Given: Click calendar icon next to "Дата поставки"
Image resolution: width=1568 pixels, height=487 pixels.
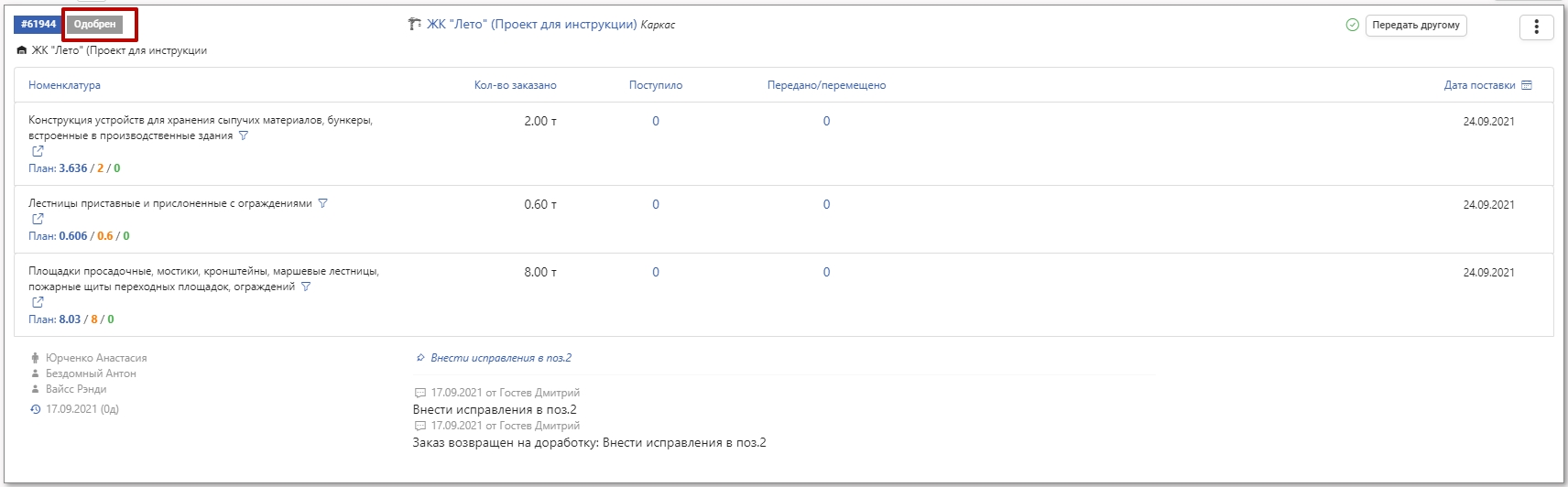Looking at the screenshot, I should pos(1527,85).
